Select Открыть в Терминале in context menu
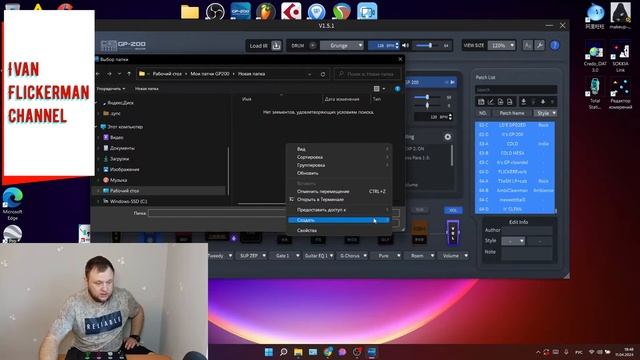 point(339,200)
